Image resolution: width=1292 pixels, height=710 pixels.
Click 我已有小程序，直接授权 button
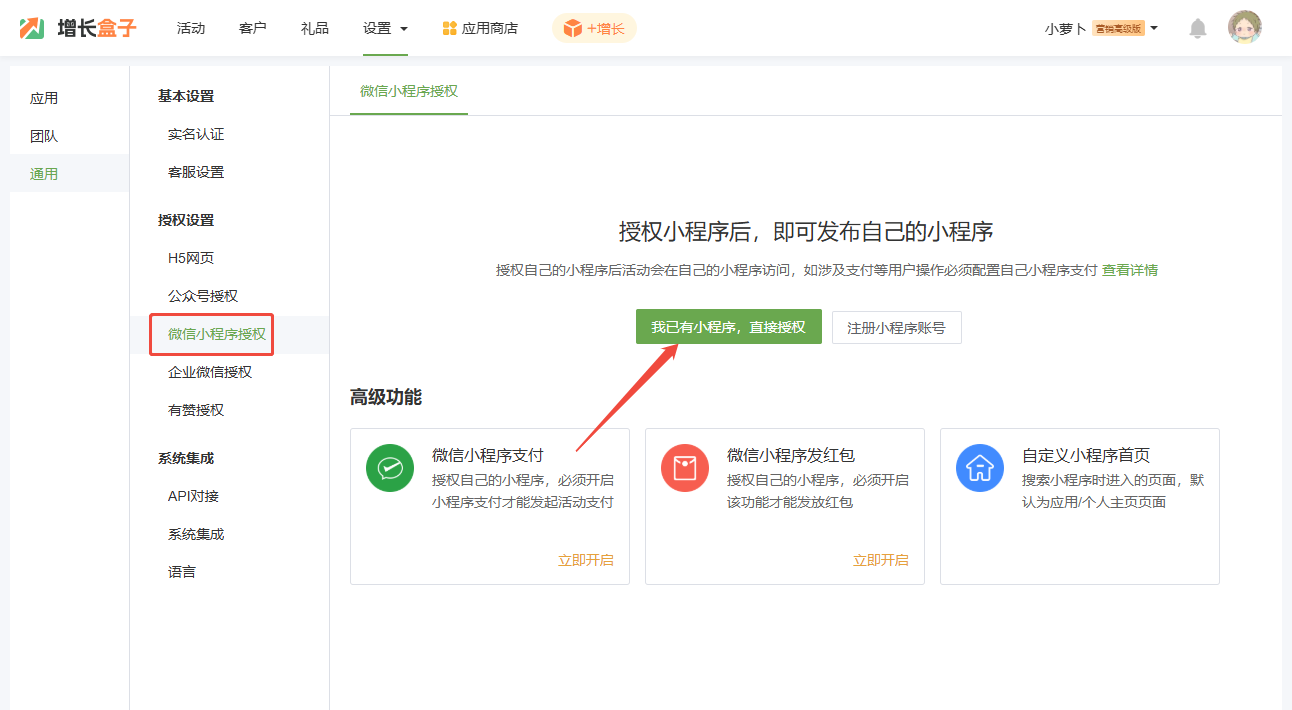pos(729,327)
